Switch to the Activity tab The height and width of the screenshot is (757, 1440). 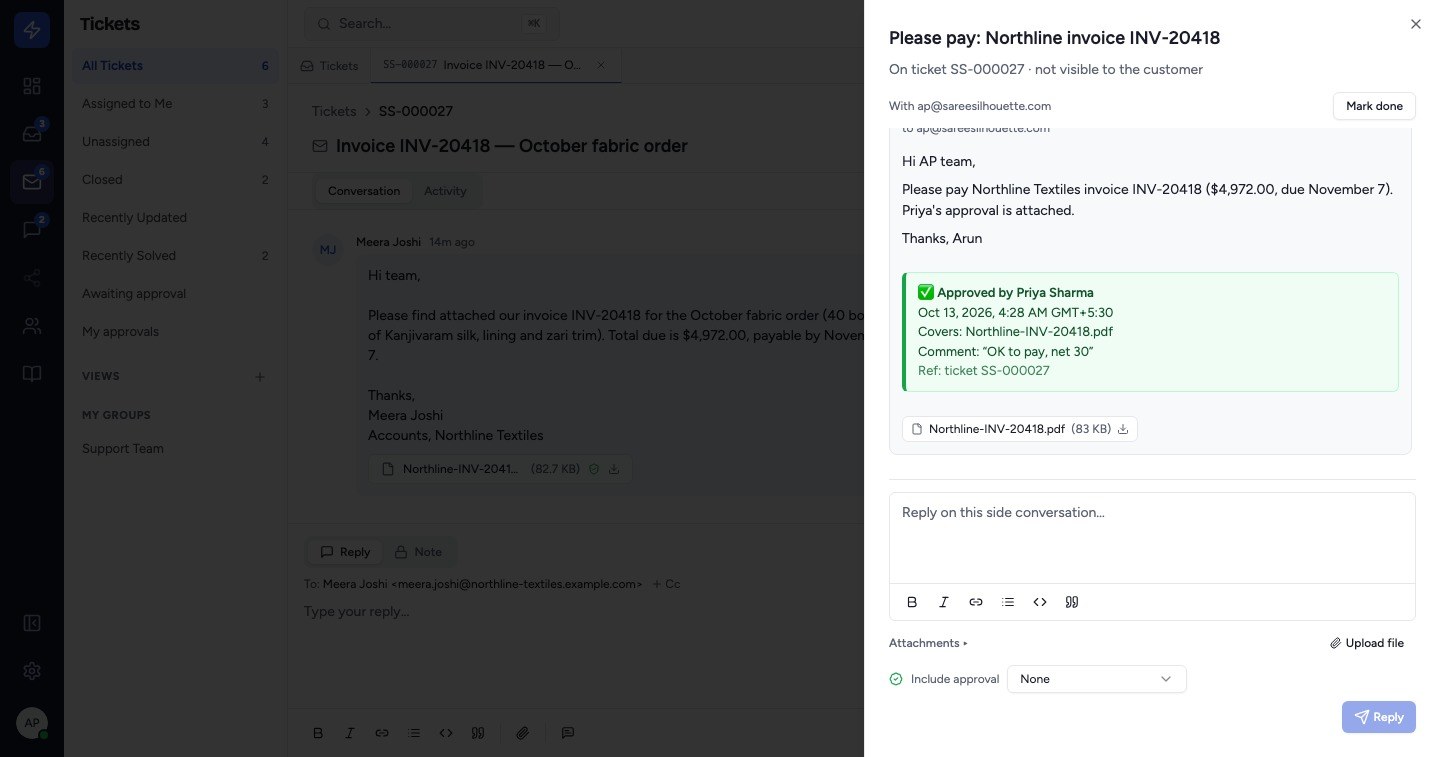tap(445, 191)
